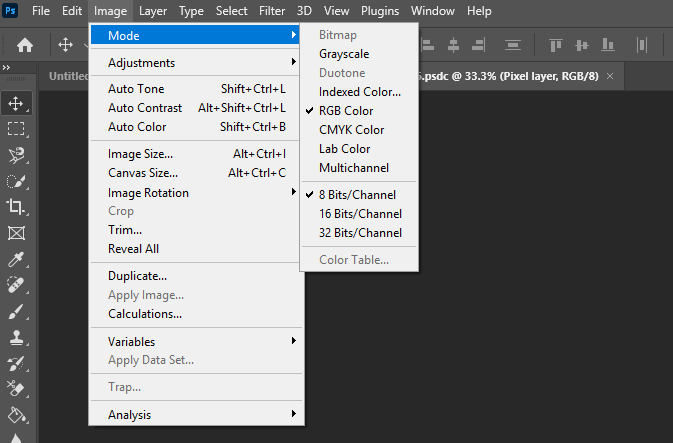Open the Type menu
The image size is (673, 443).
point(191,11)
